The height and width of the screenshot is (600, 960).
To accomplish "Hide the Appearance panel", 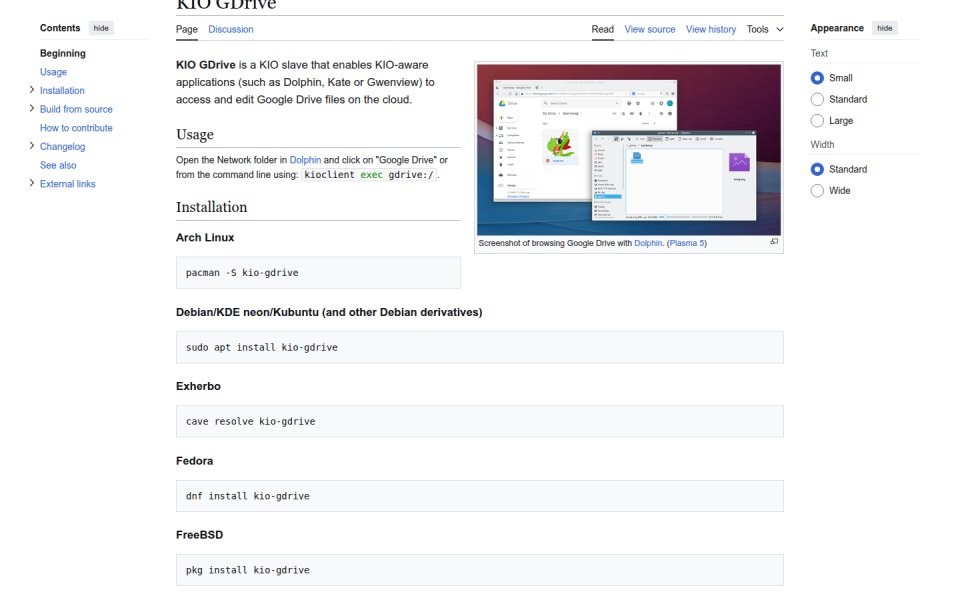I will [x=885, y=28].
